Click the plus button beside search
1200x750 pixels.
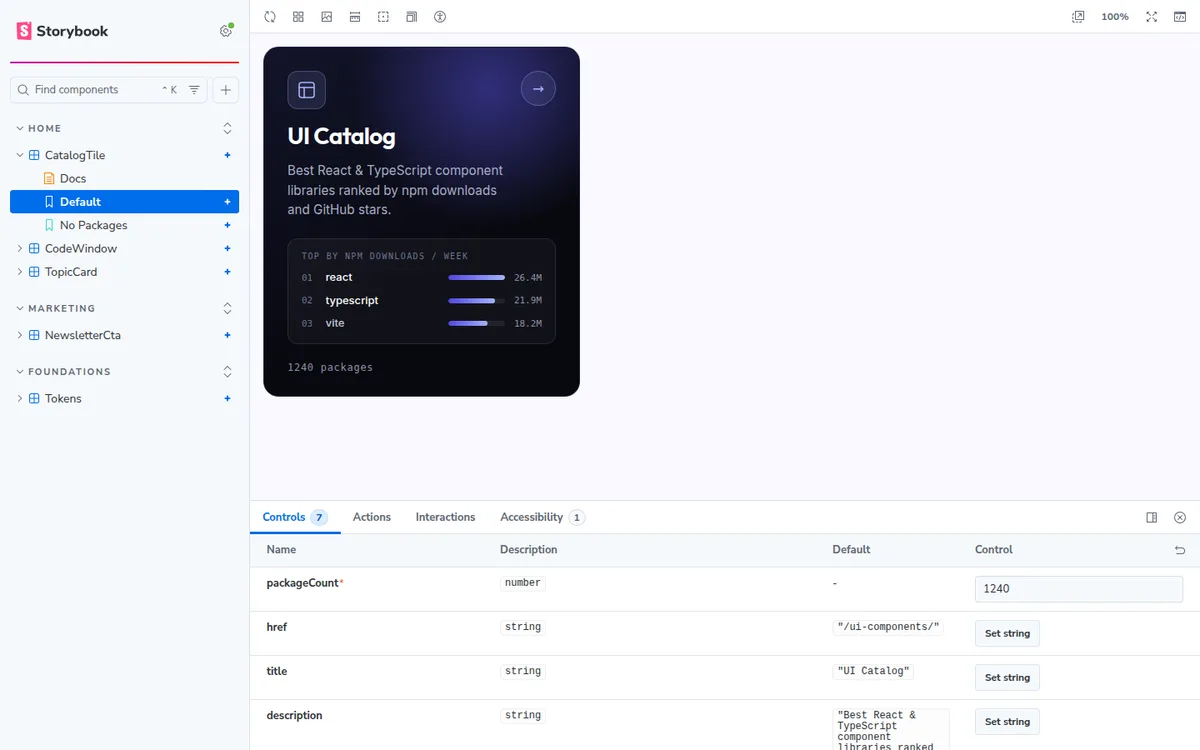[226, 90]
